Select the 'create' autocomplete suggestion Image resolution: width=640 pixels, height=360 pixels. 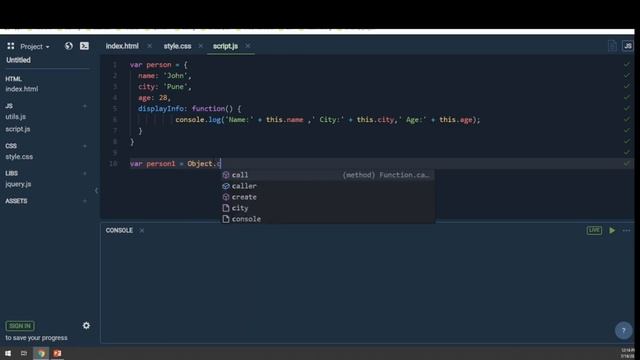[328, 197]
